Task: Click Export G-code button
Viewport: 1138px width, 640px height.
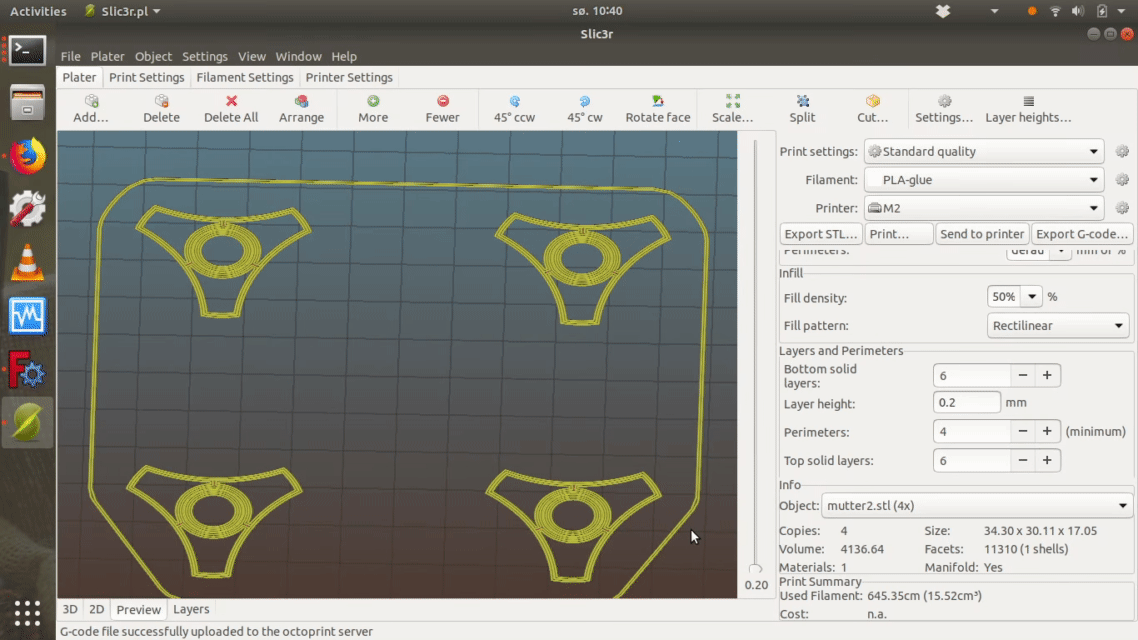Action: pos(1081,234)
